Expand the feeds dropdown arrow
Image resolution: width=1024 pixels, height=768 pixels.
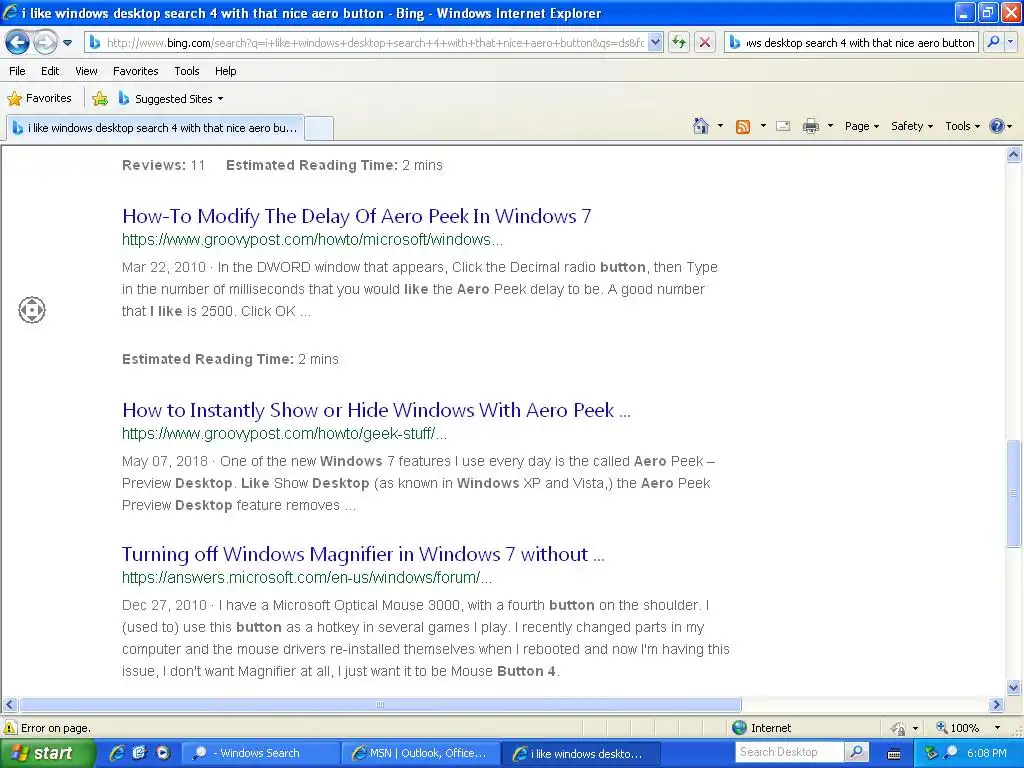763,126
